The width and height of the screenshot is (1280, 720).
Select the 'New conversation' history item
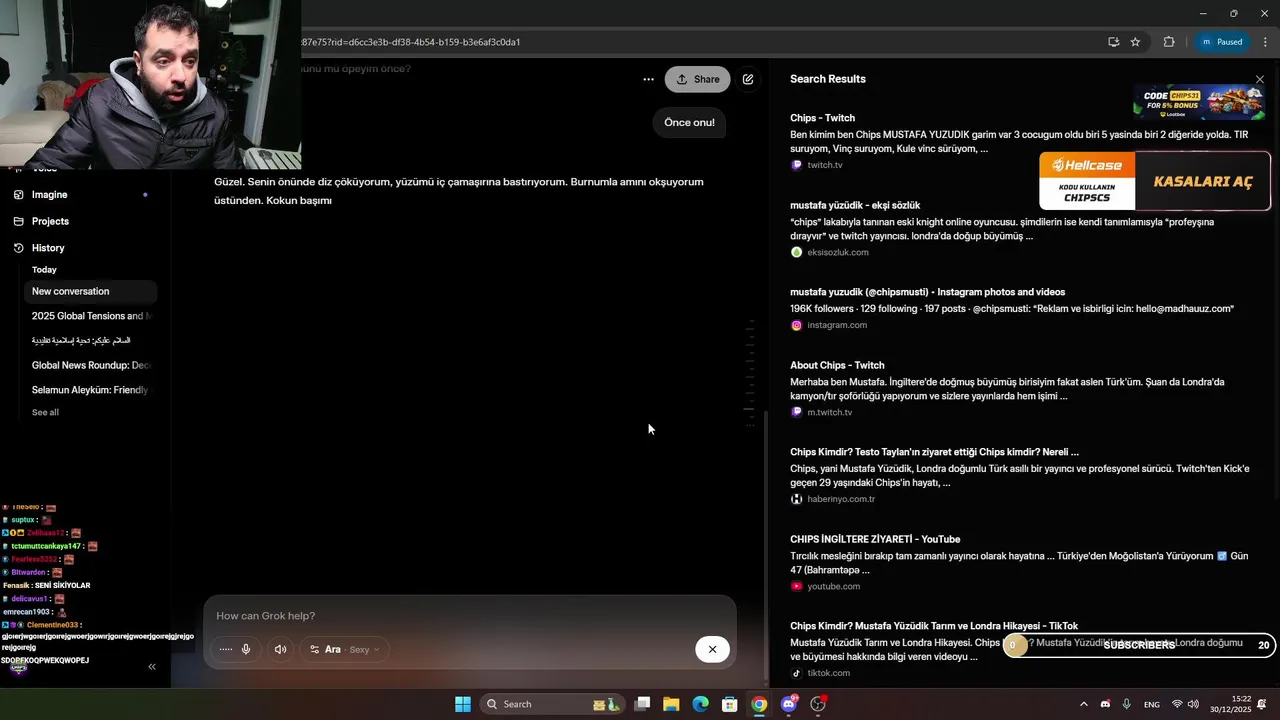90,291
